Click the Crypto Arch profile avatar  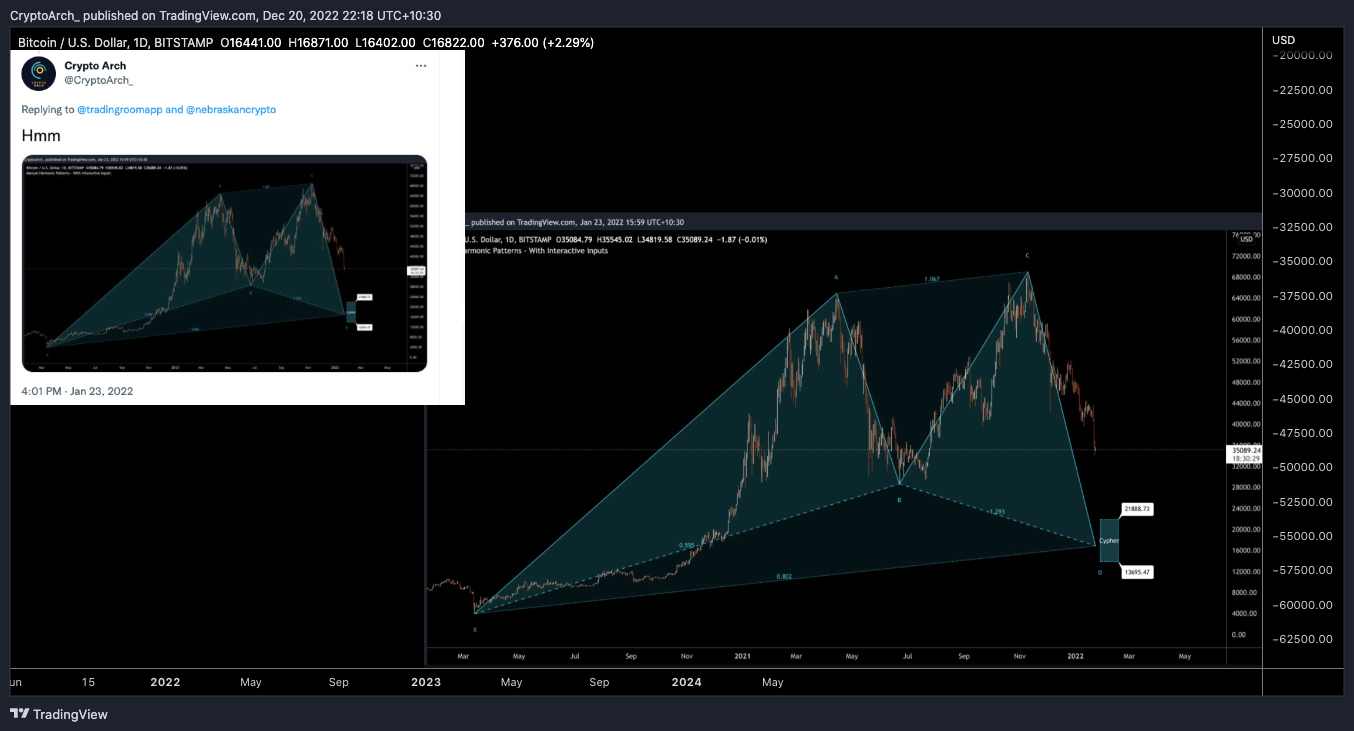(x=38, y=74)
